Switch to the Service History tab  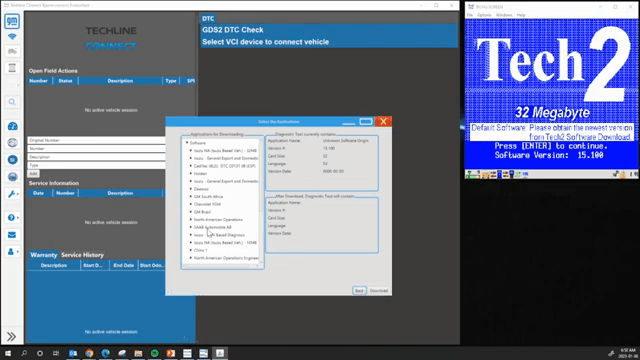point(82,255)
